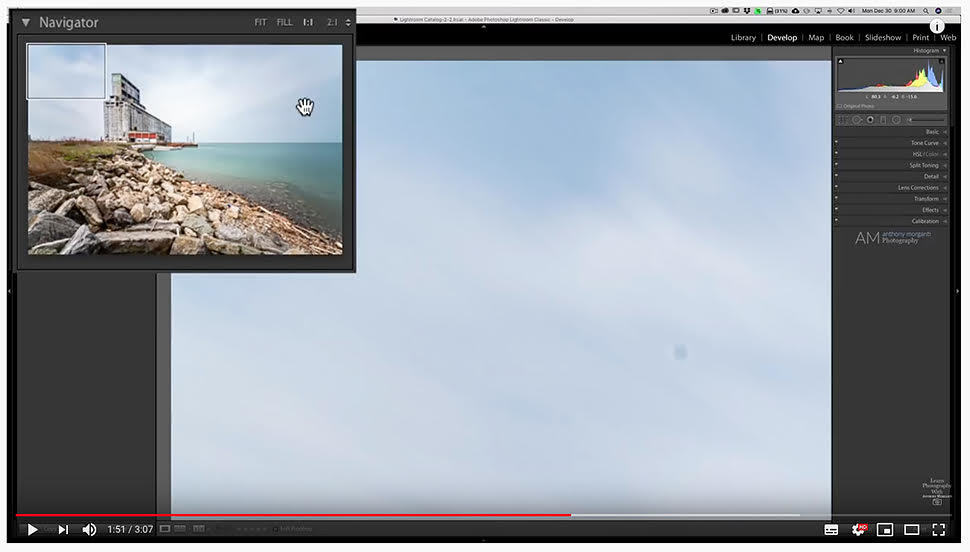Image resolution: width=970 pixels, height=552 pixels.
Task: Show the hidden left panel arrow
Action: (x=9, y=290)
